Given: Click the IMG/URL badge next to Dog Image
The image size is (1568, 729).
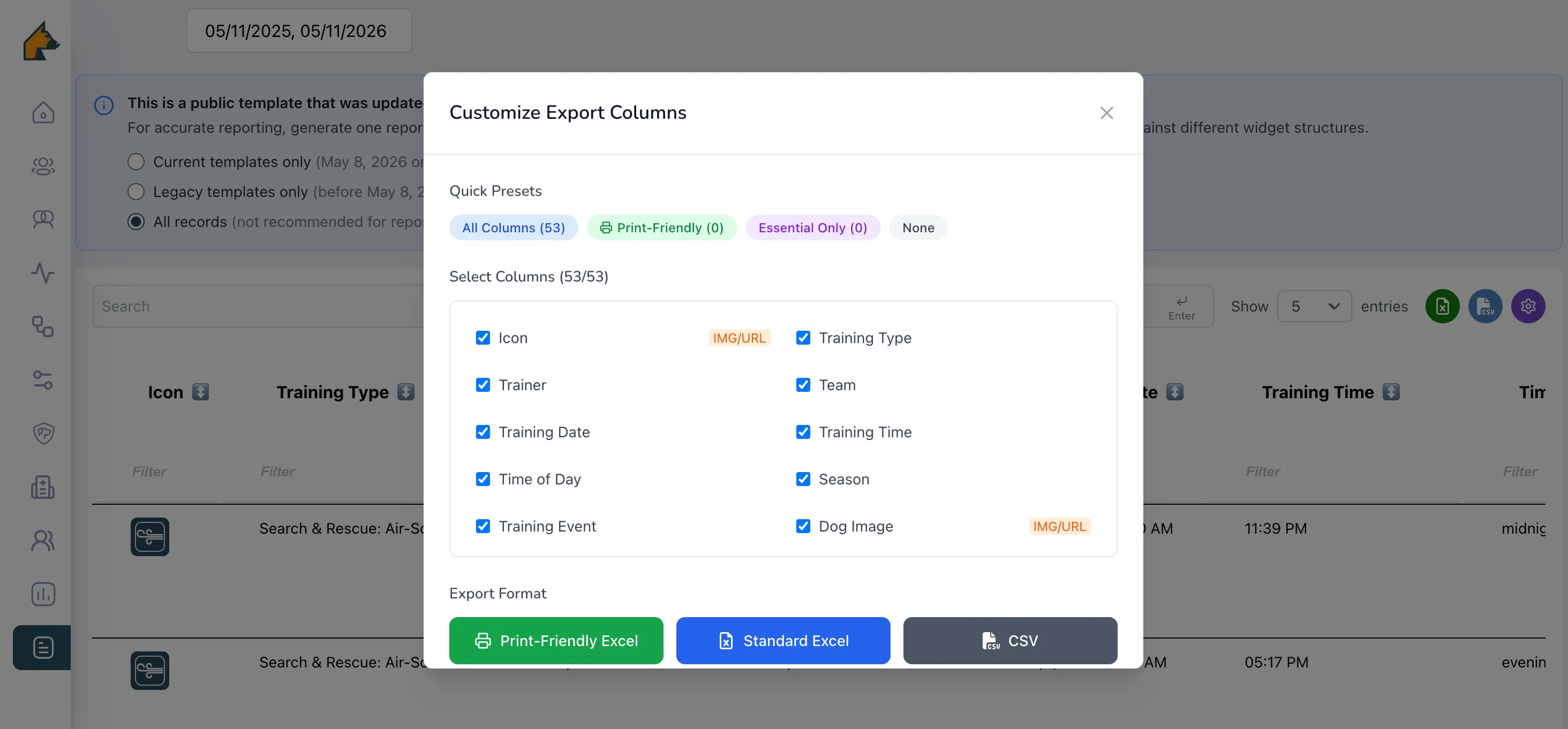Looking at the screenshot, I should (1059, 526).
